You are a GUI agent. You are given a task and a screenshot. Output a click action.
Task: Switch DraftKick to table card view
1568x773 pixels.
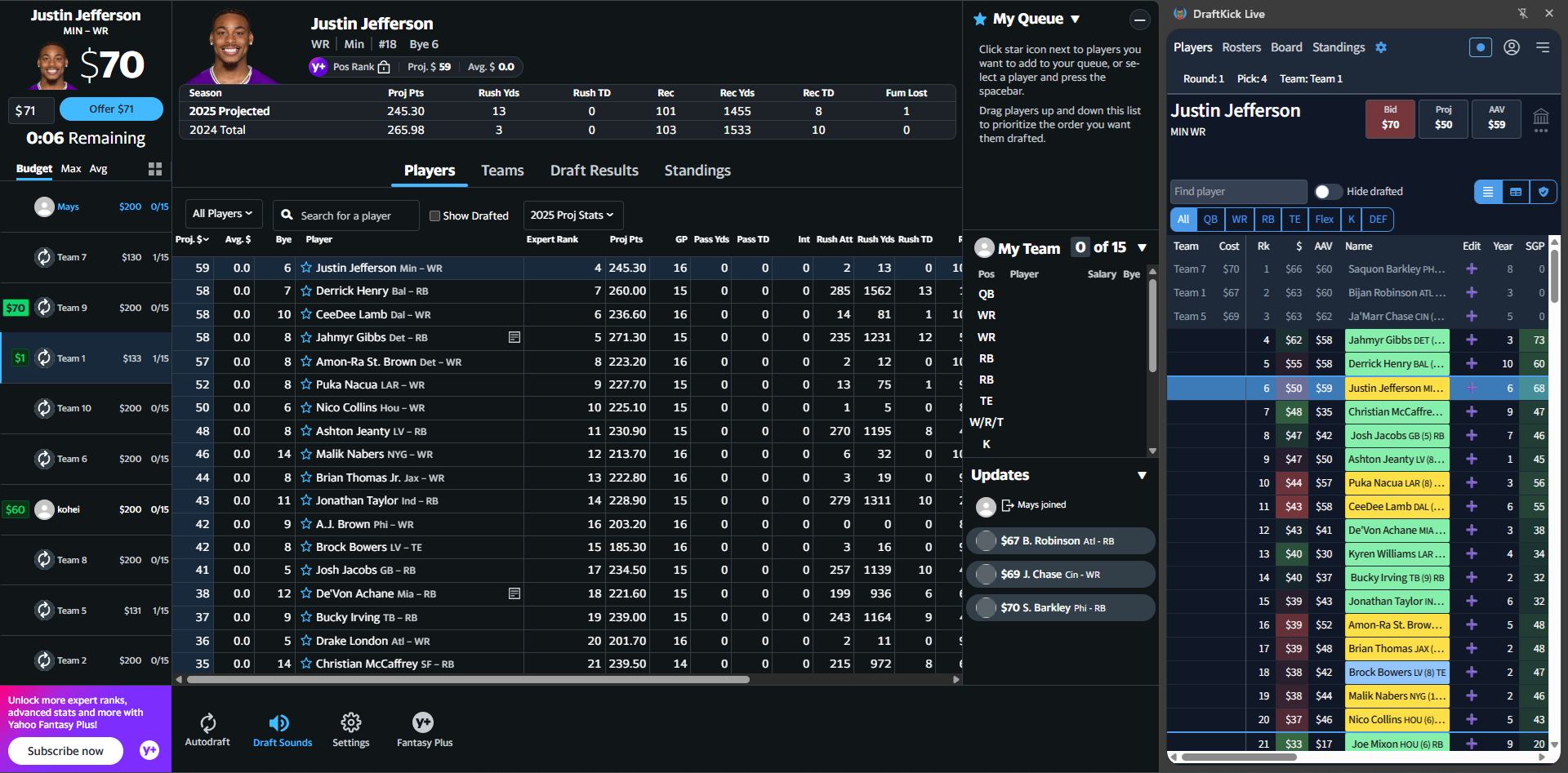[1516, 192]
